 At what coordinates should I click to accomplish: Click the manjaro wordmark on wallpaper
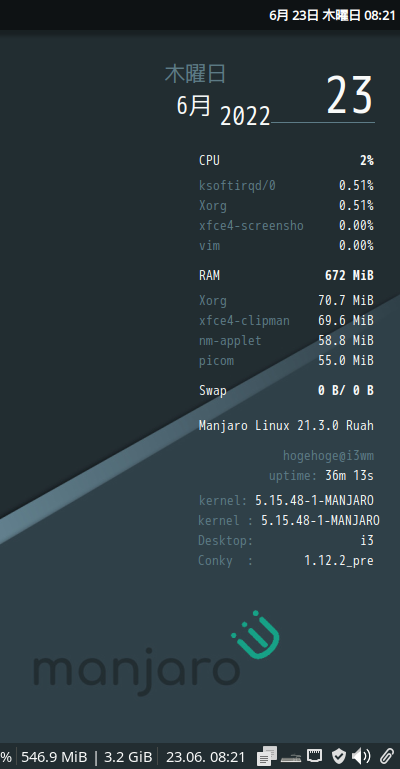click(136, 671)
